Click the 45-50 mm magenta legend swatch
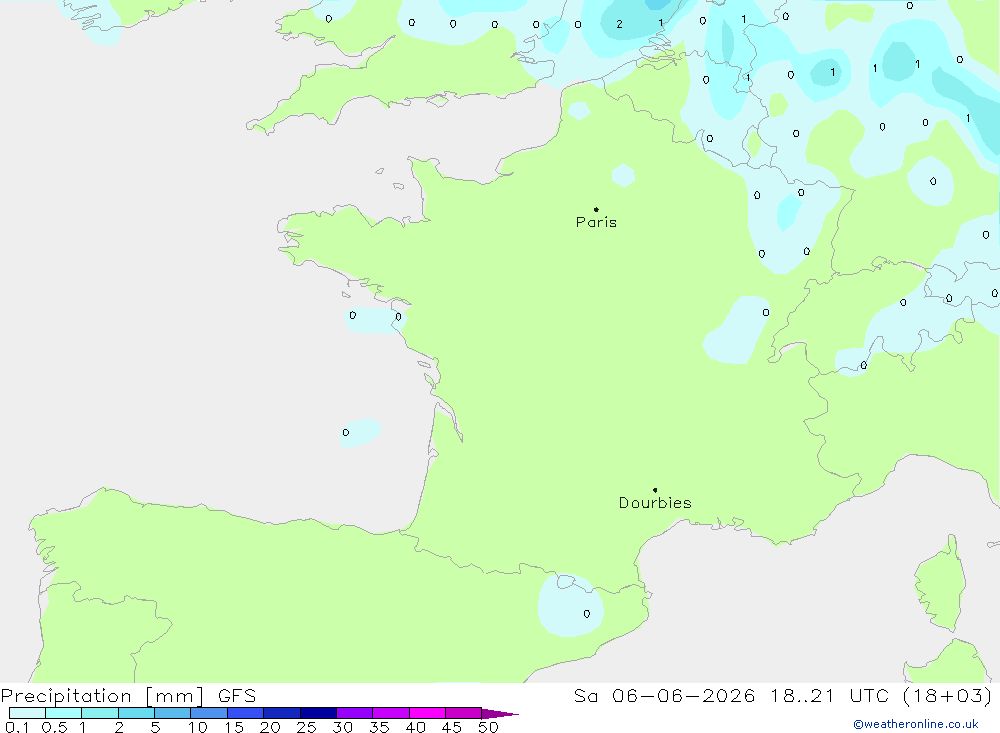The height and width of the screenshot is (733, 1000). 463,713
